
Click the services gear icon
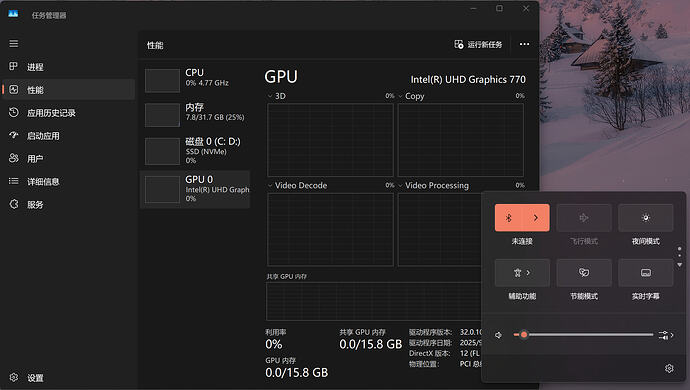point(14,204)
